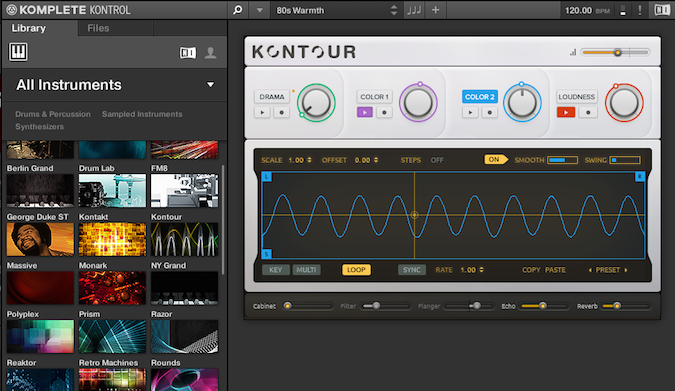Click the search magnifier icon in header
This screenshot has width=675, height=391.
pos(238,10)
